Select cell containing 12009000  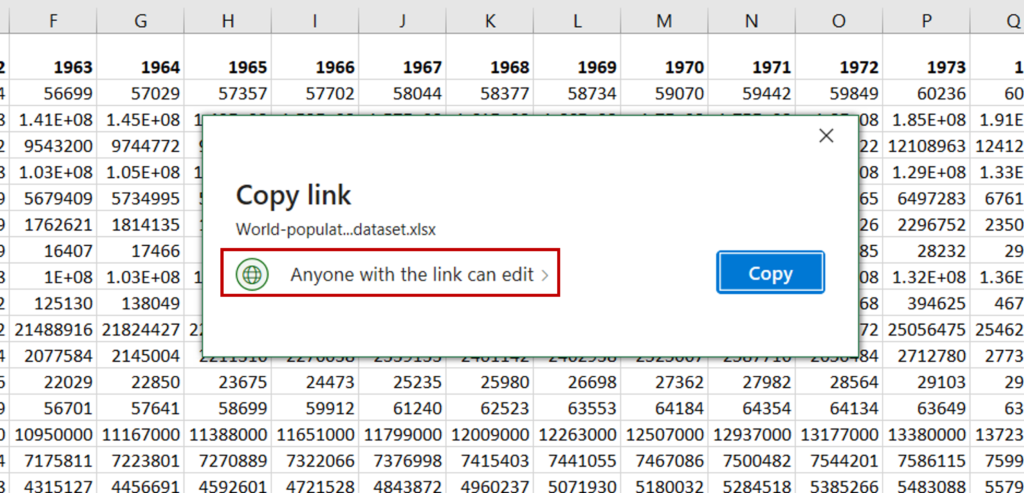[x=490, y=434]
